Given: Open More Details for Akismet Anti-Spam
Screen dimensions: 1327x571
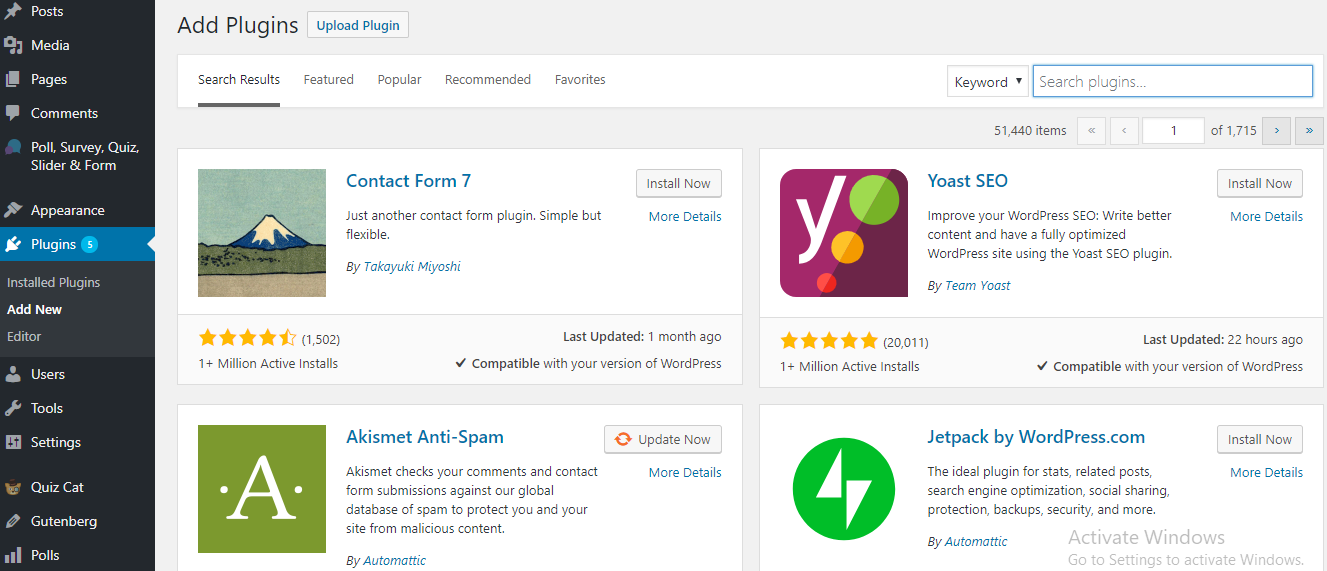Looking at the screenshot, I should pyautogui.click(x=685, y=472).
